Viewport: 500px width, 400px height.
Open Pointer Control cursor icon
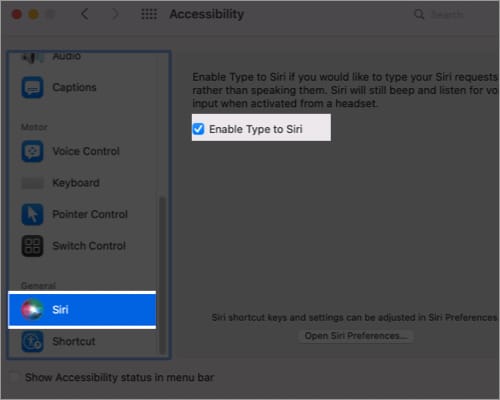click(32, 214)
